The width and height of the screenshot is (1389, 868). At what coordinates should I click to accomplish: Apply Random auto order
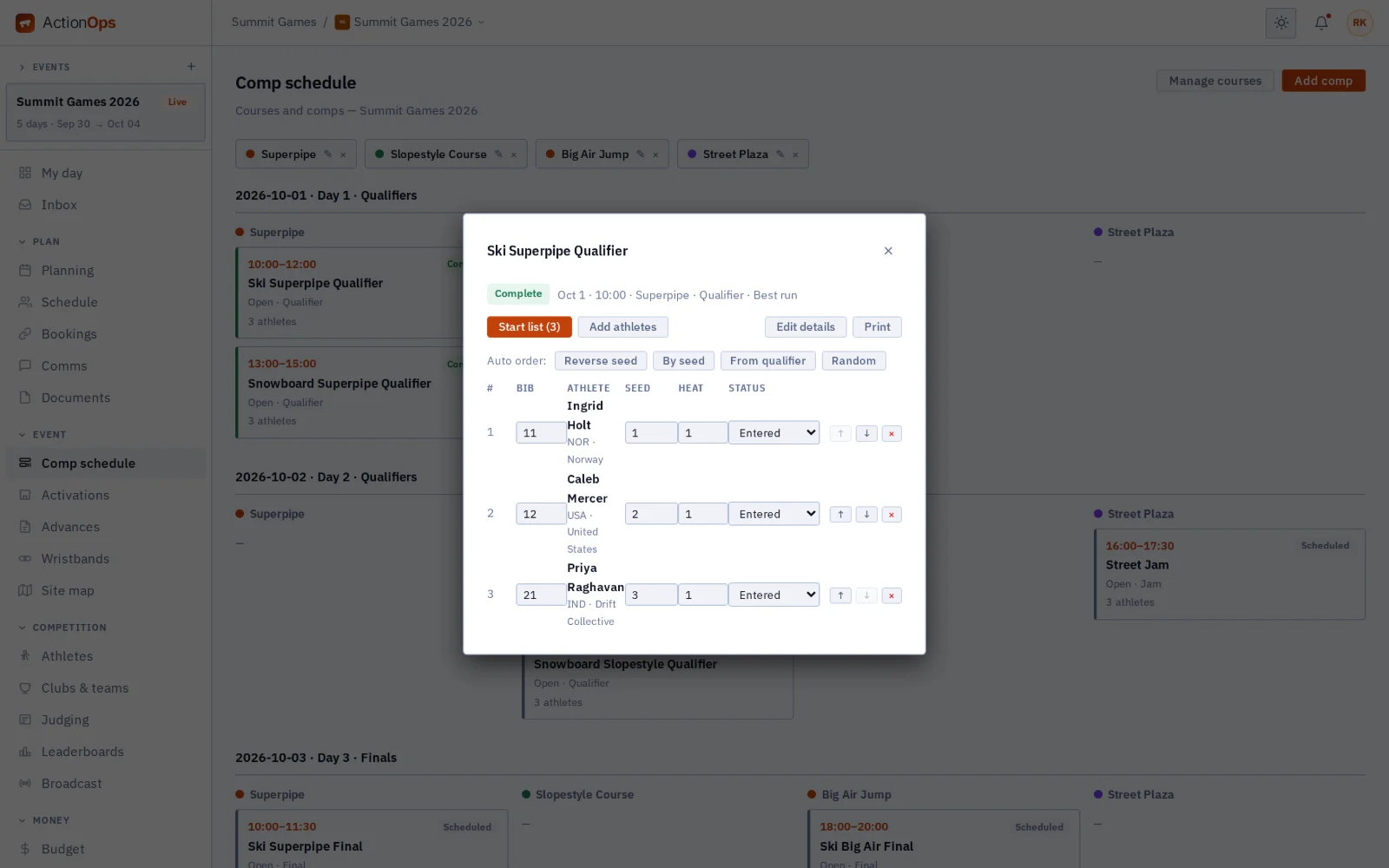click(x=853, y=361)
